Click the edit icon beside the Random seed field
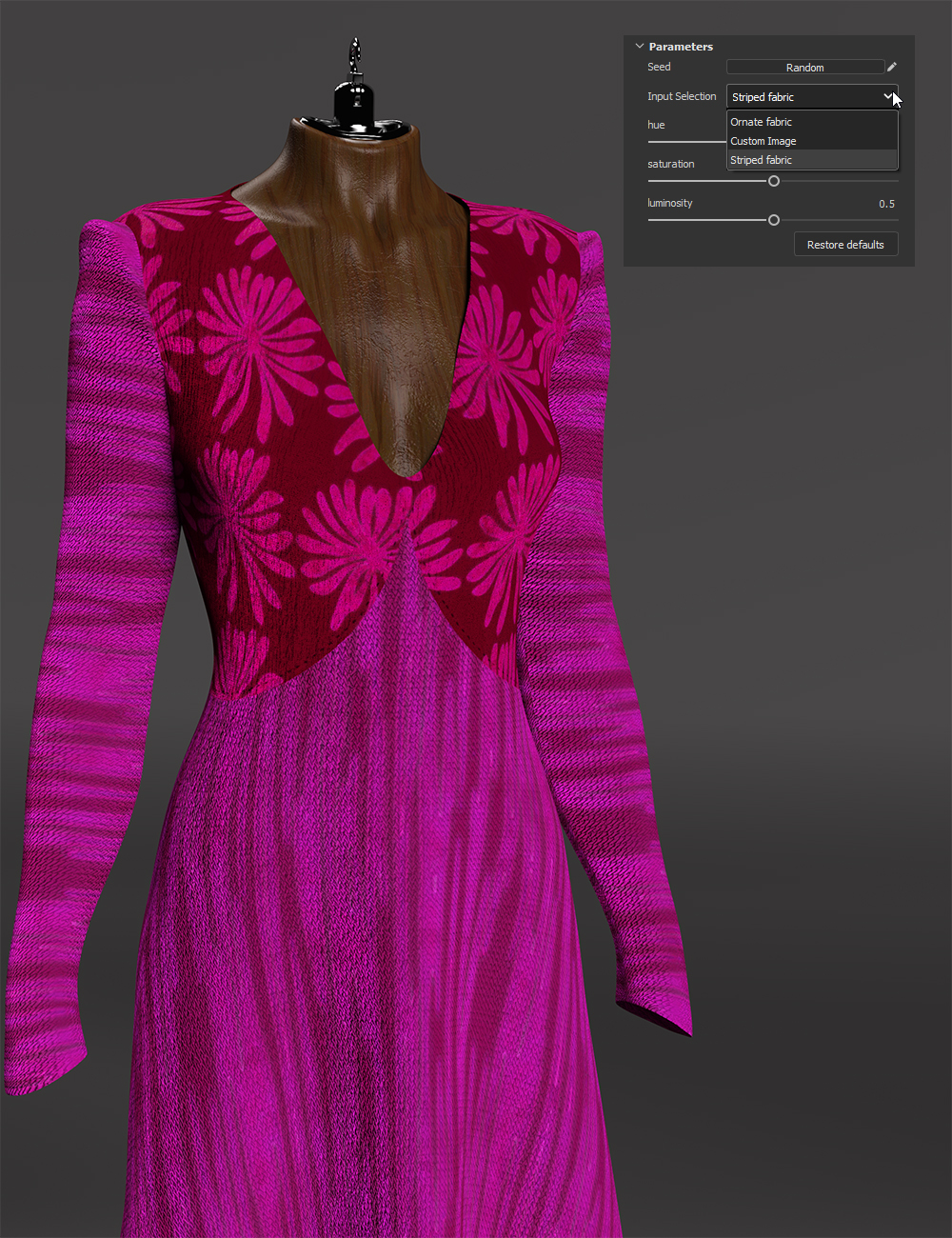952x1238 pixels. [891, 67]
